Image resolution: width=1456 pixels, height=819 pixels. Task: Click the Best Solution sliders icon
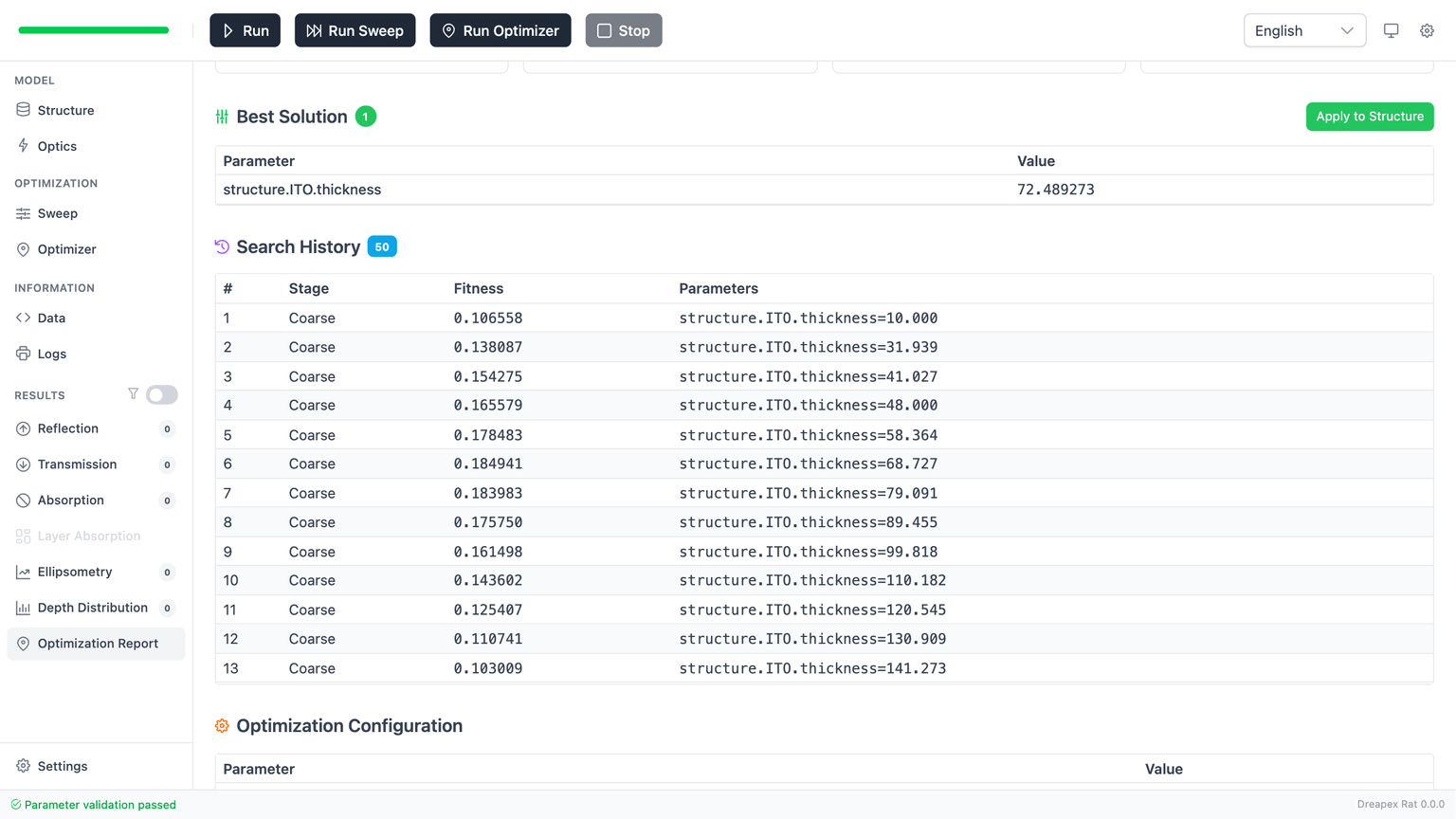point(222,117)
